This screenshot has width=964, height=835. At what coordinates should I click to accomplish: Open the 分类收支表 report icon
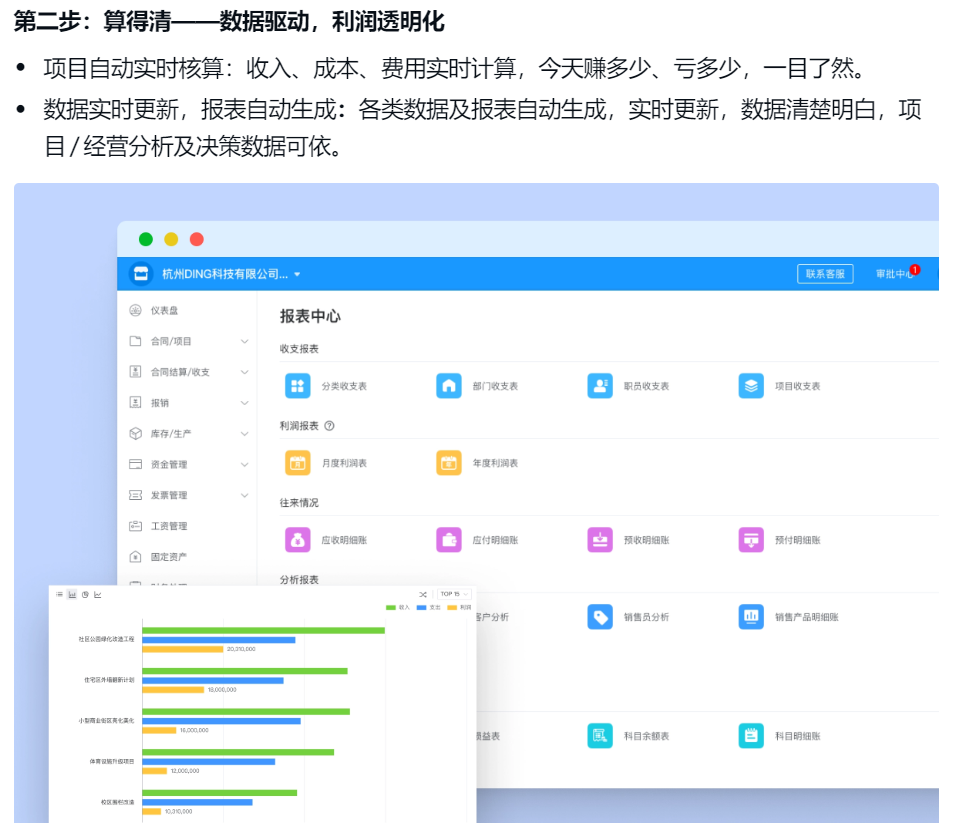click(x=298, y=386)
